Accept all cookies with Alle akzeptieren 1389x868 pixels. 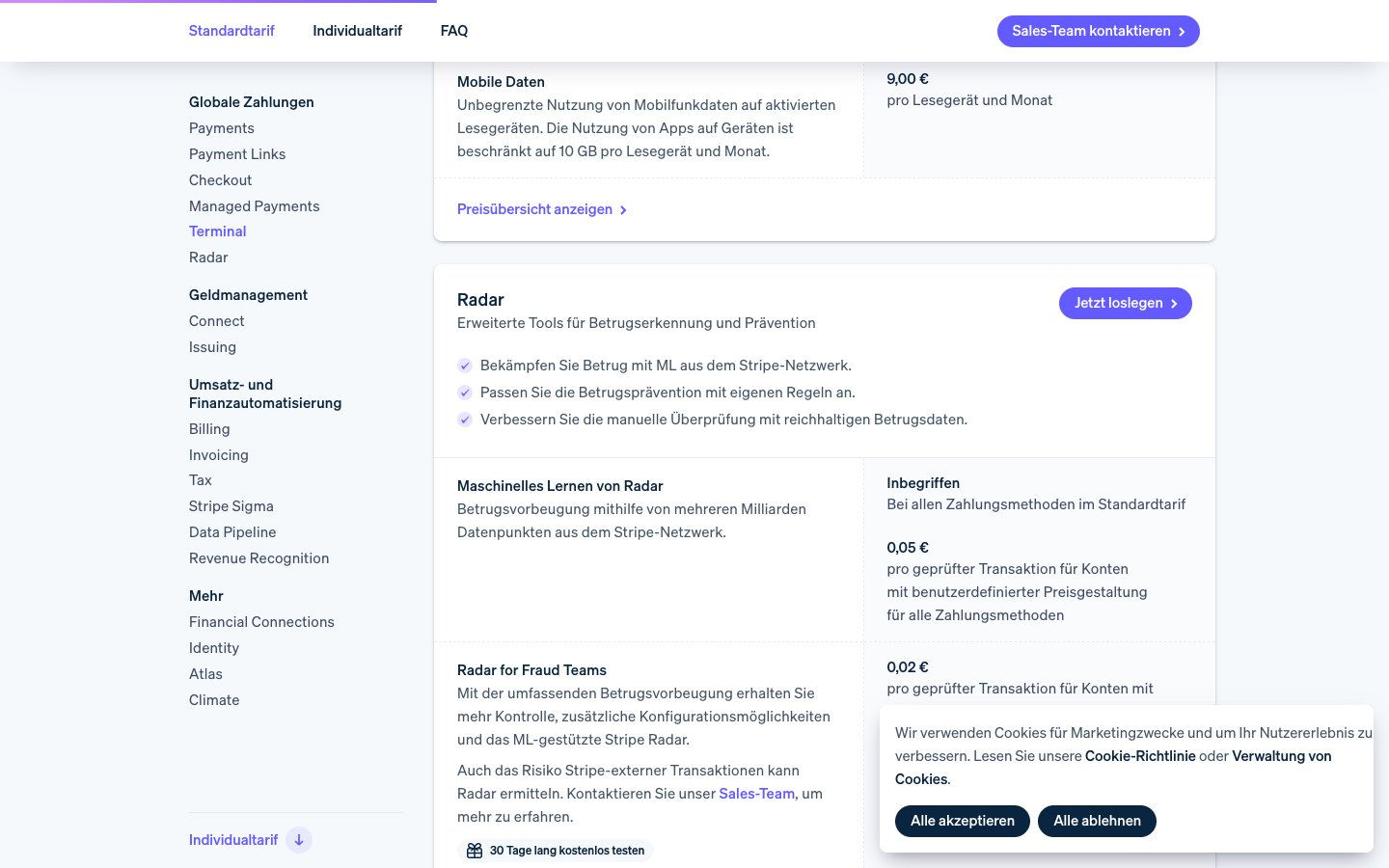click(x=962, y=821)
